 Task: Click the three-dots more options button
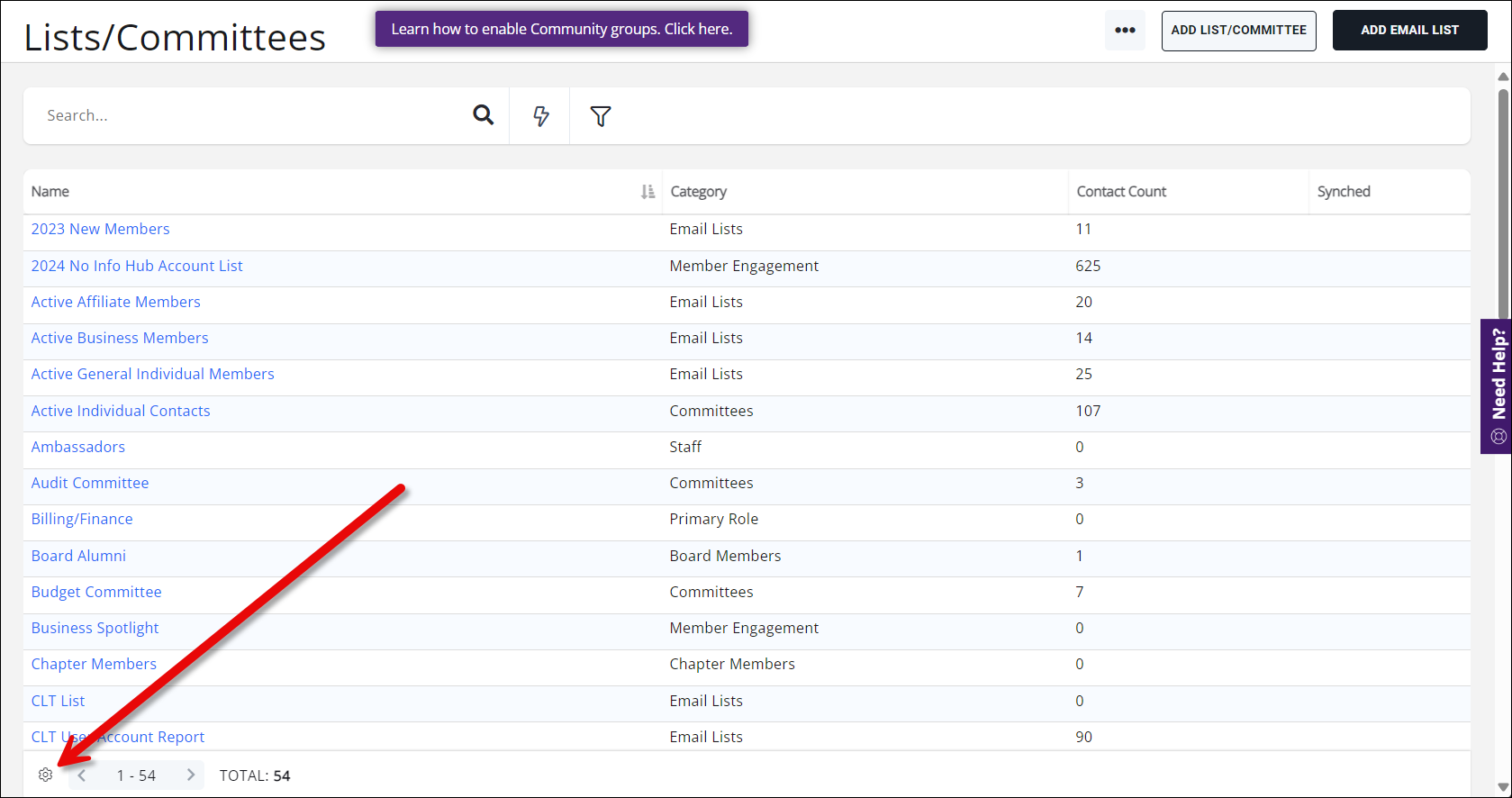tap(1125, 31)
